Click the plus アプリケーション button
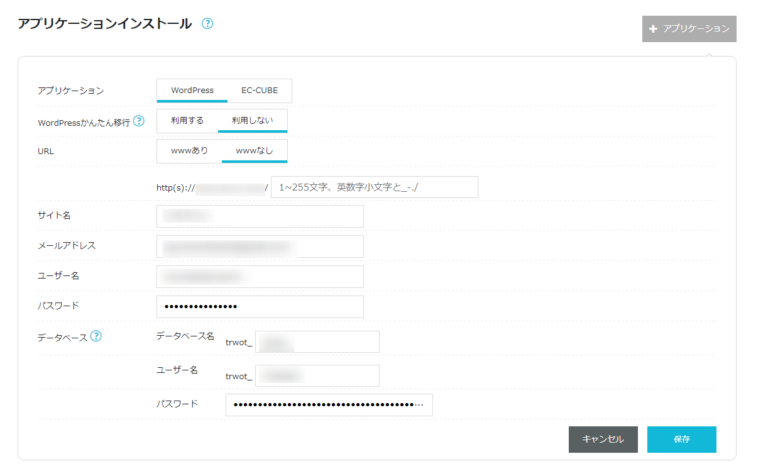This screenshot has width=768, height=471. (x=689, y=29)
